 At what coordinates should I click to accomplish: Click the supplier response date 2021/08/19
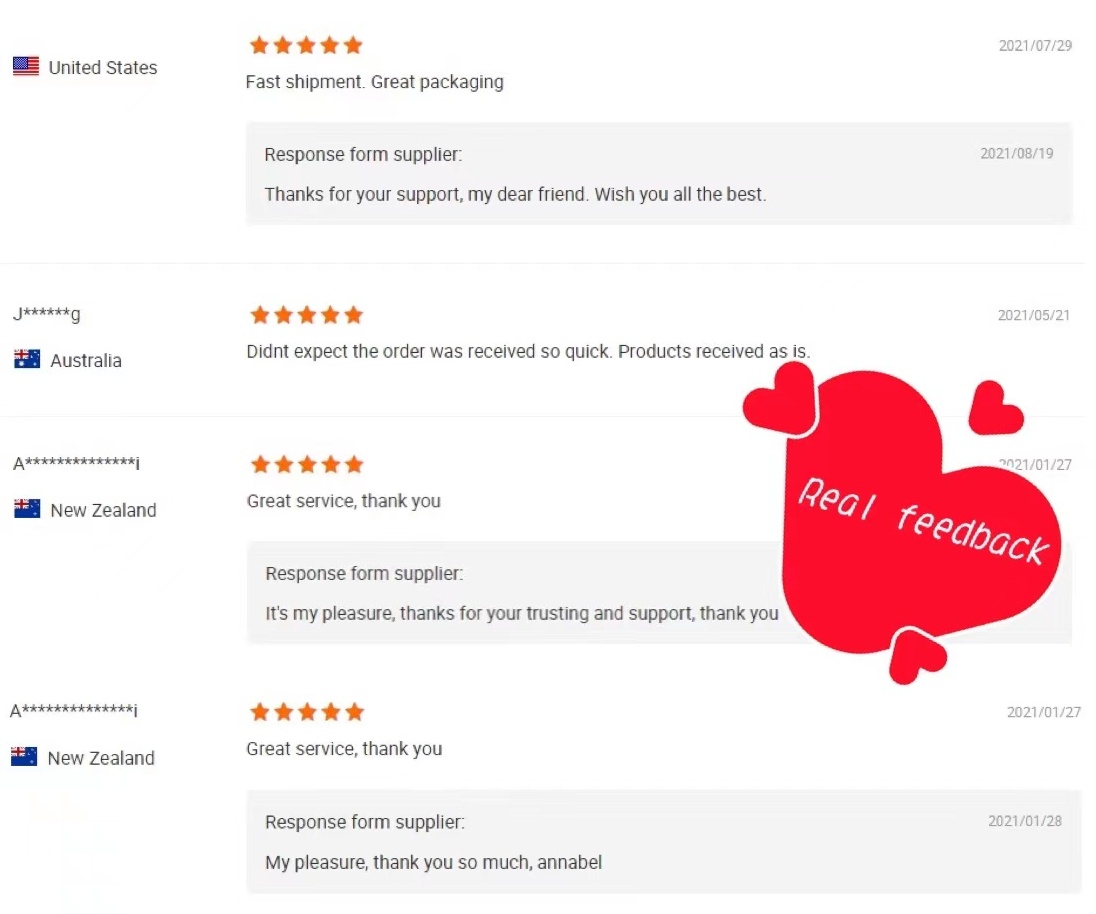coord(1016,154)
